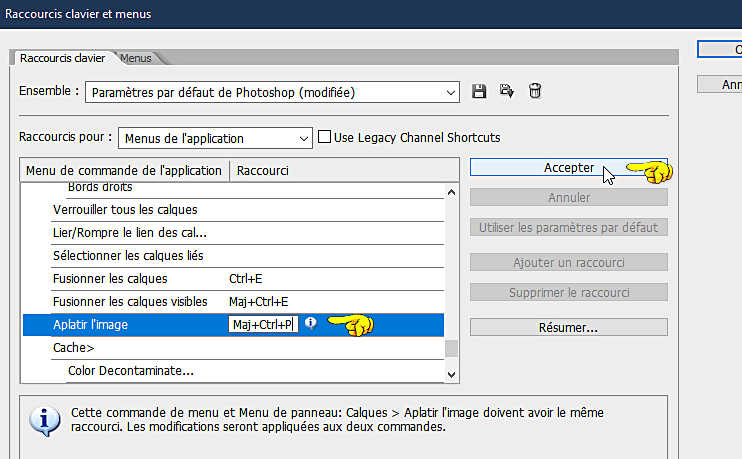
Task: Delete the current shortcut set
Action: [x=535, y=91]
